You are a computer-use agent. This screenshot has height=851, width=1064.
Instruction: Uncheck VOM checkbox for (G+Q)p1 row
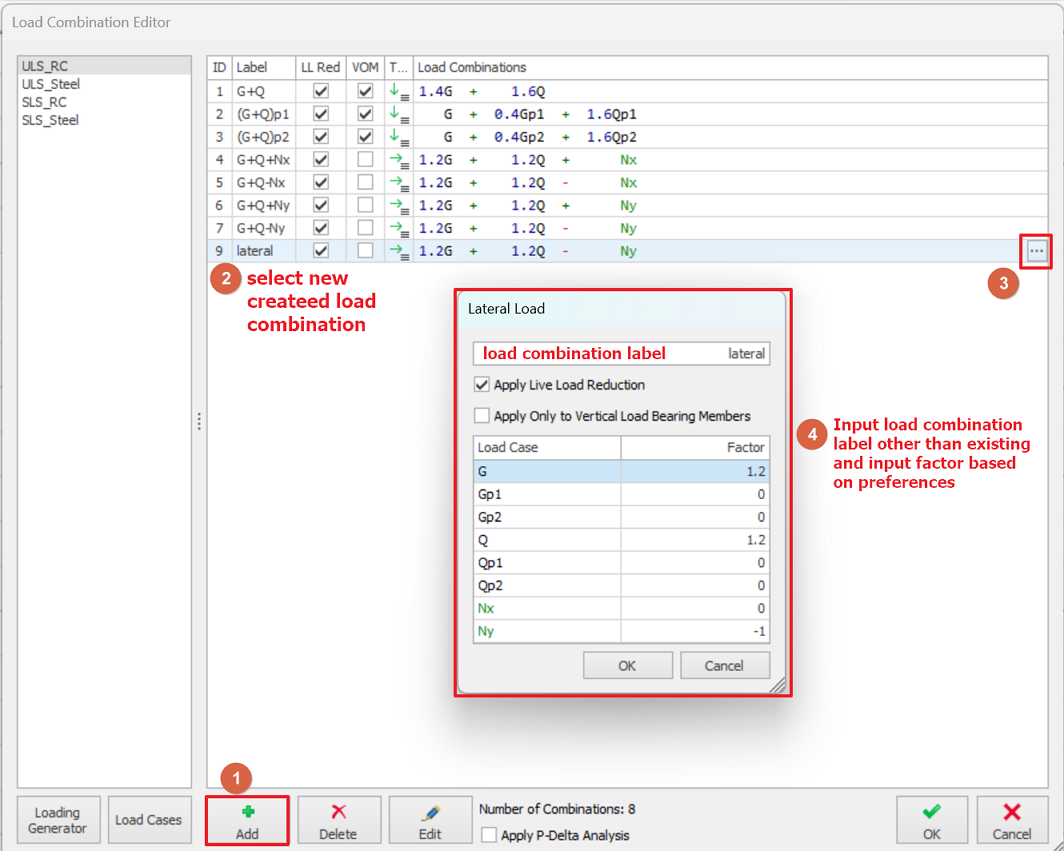point(365,114)
